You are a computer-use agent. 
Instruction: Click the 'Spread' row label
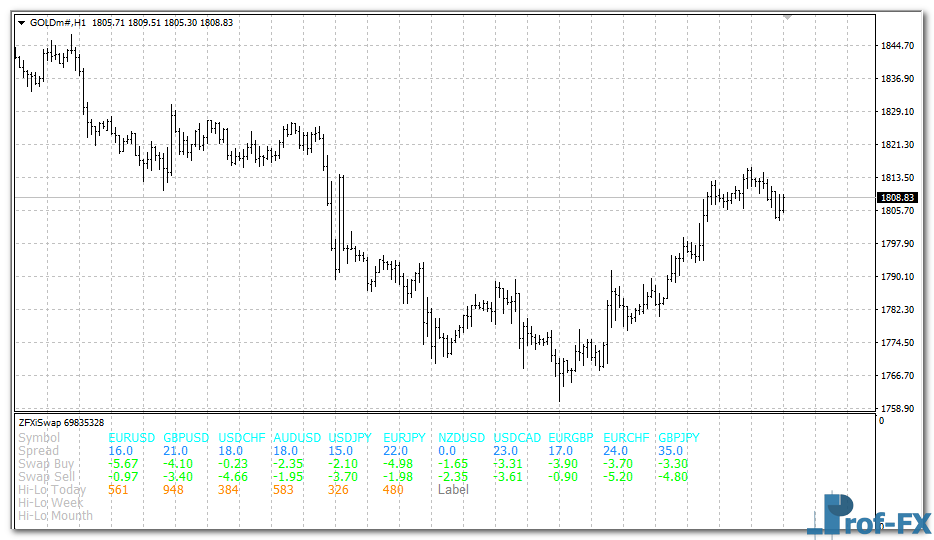click(39, 451)
